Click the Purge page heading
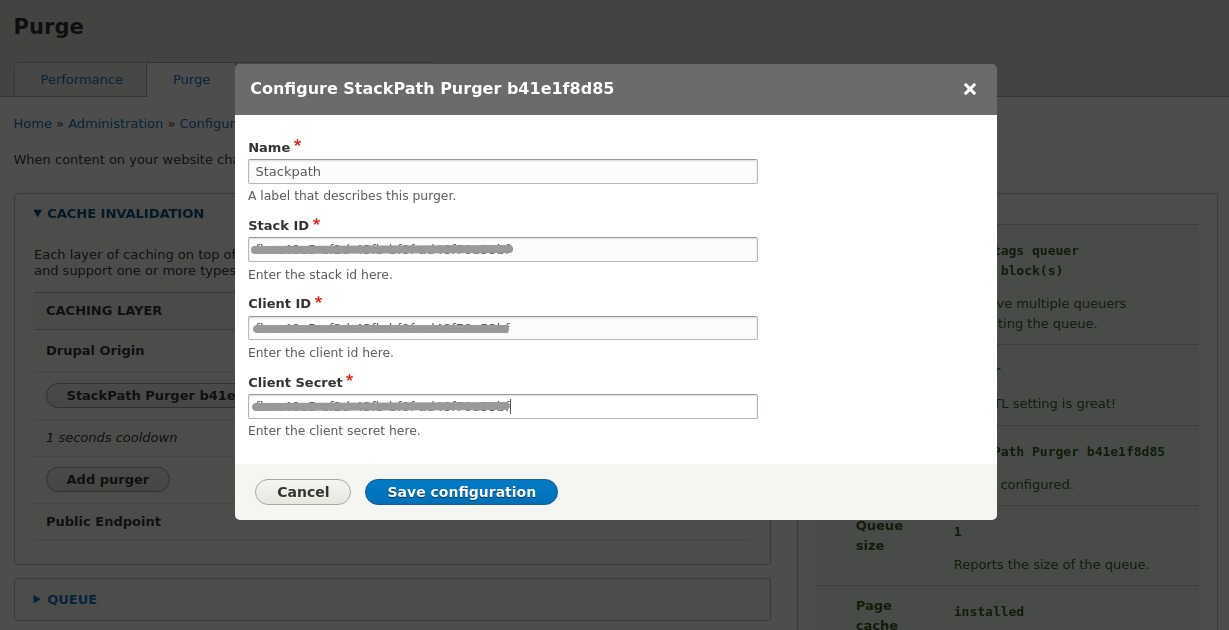The width and height of the screenshot is (1229, 630). point(48,27)
